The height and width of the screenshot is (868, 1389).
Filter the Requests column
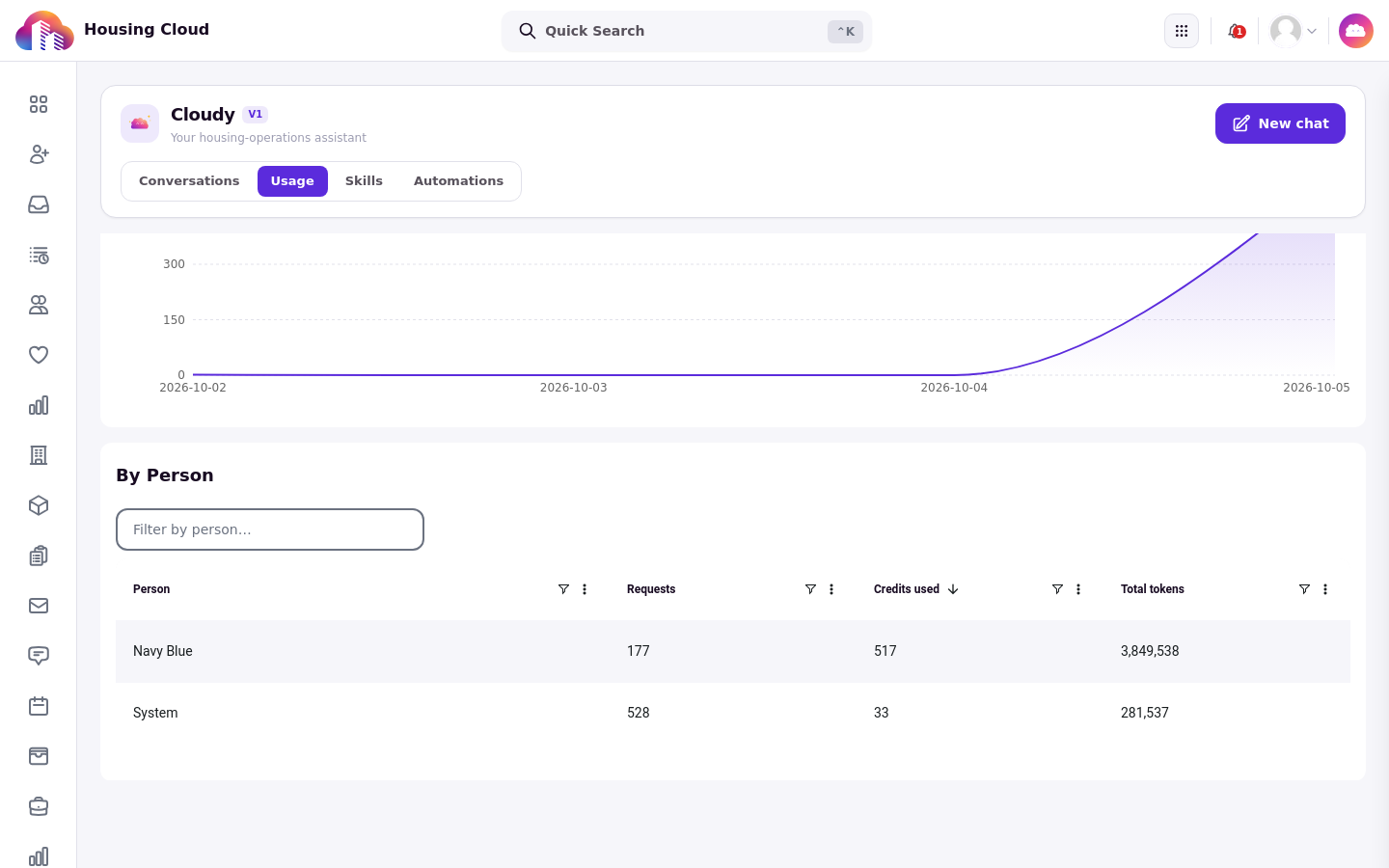click(810, 589)
